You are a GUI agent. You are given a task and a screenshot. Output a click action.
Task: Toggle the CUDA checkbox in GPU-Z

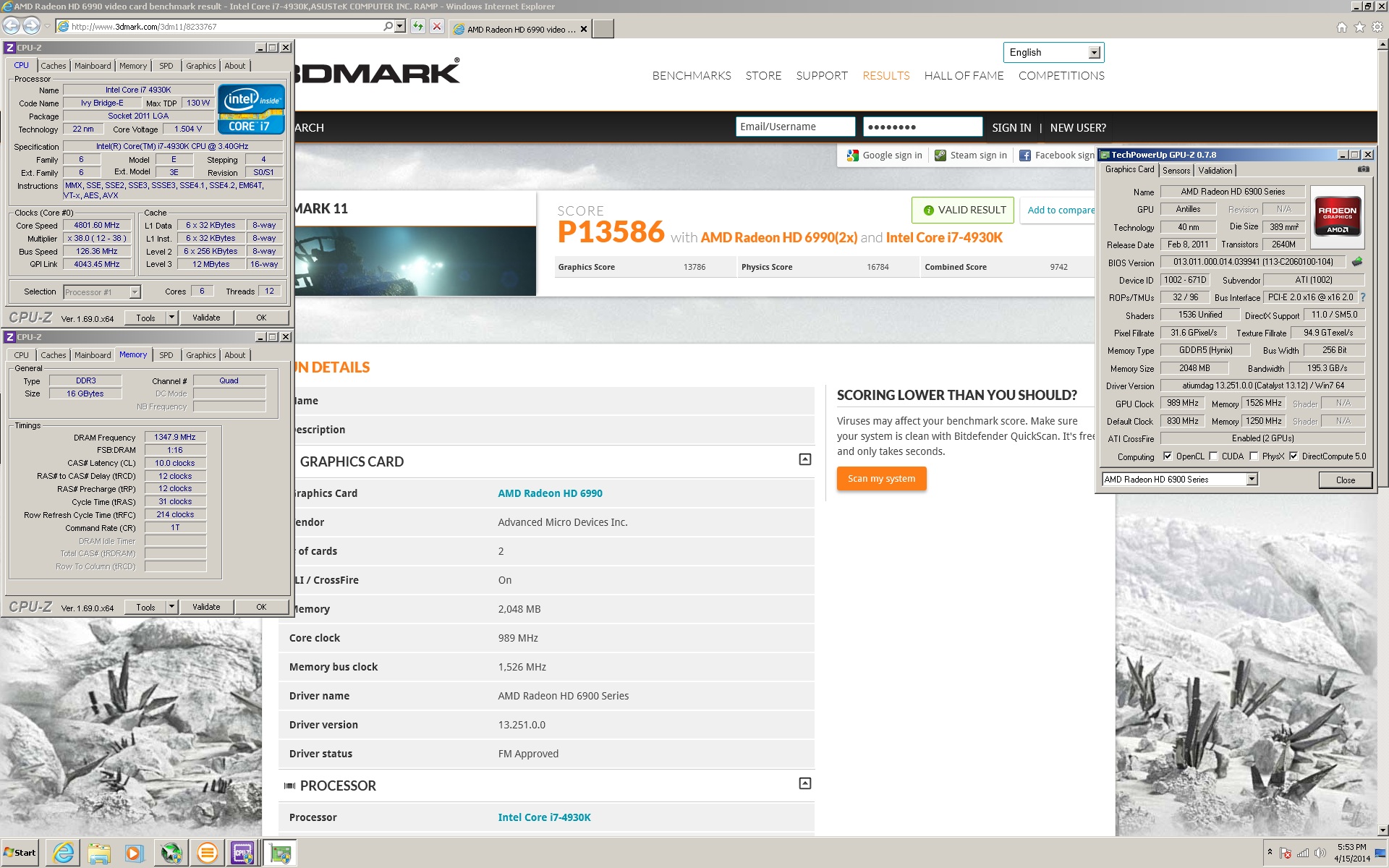click(1213, 456)
